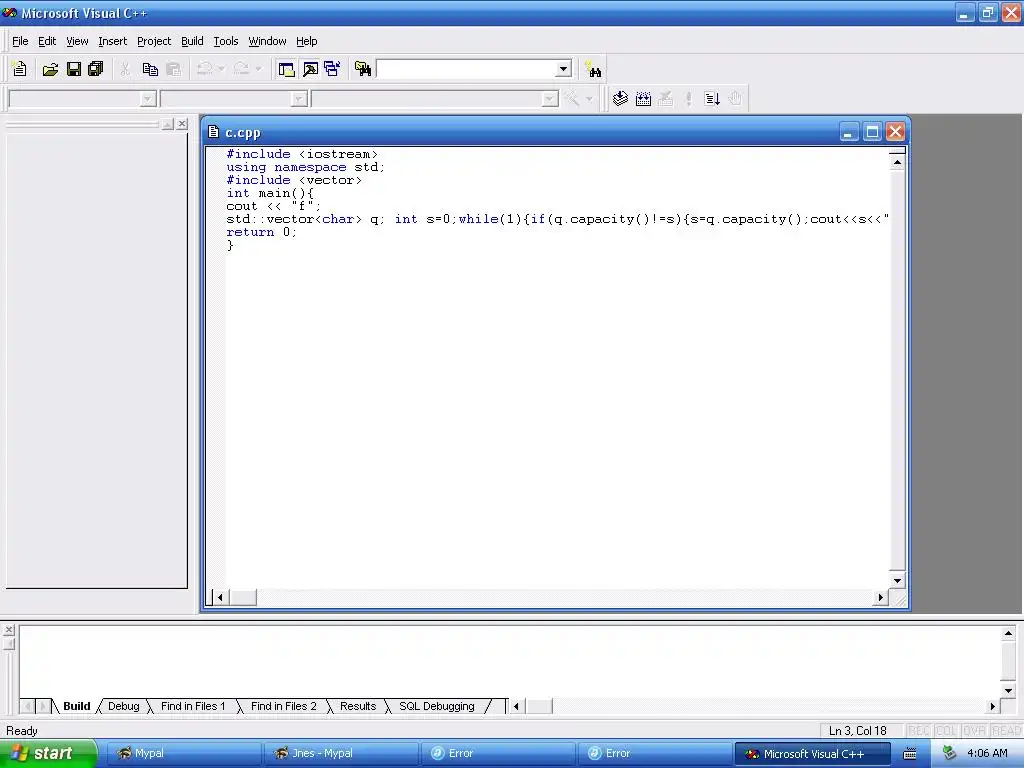Screen dimensions: 1024x768
Task: Open the File menu
Action: pyautogui.click(x=20, y=41)
